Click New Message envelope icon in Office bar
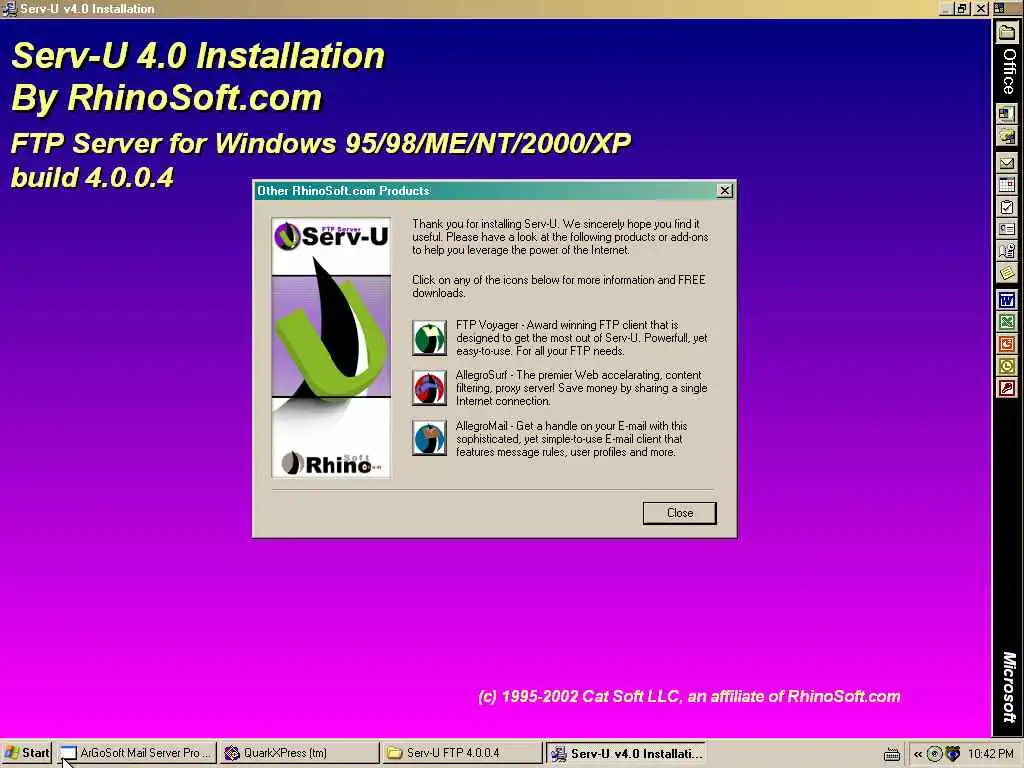 click(1006, 163)
